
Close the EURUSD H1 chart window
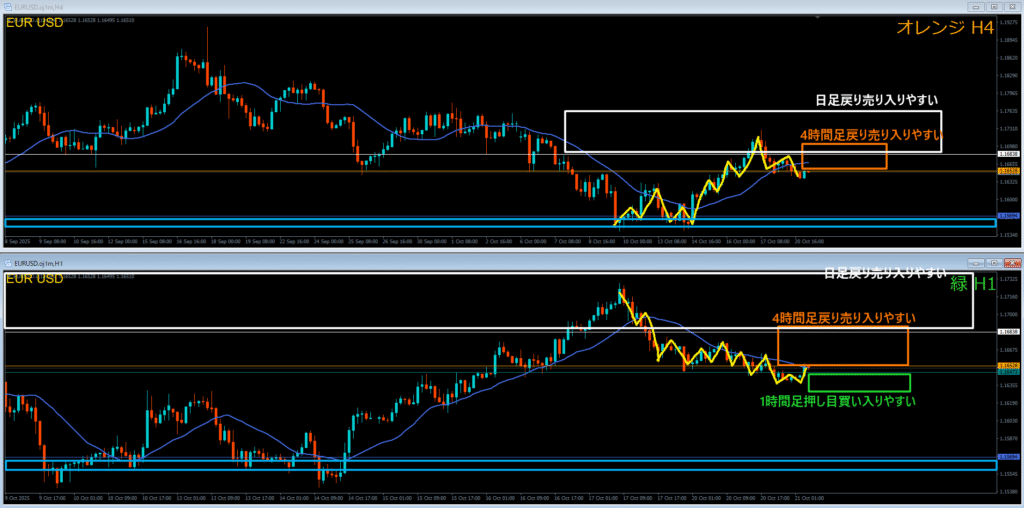1011,262
